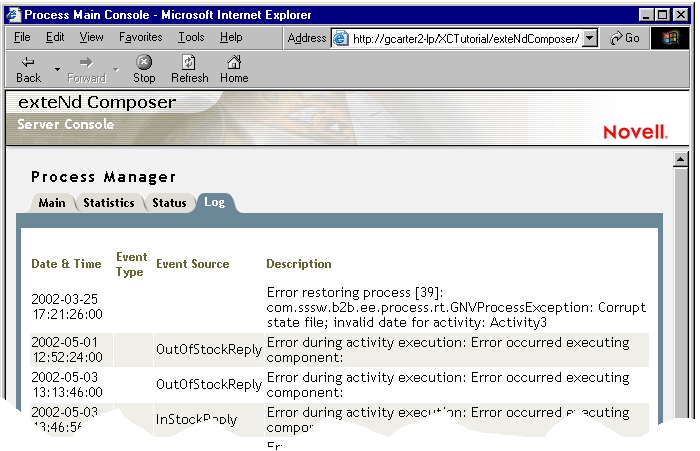Click the Process Manager heading
This screenshot has height=451, width=700.
tap(103, 177)
